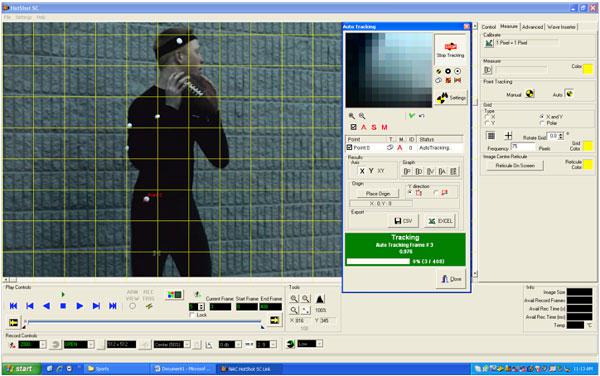Image resolution: width=600 pixels, height=376 pixels.
Task: Click the right yellow arrow marker button
Action: pos(274,321)
